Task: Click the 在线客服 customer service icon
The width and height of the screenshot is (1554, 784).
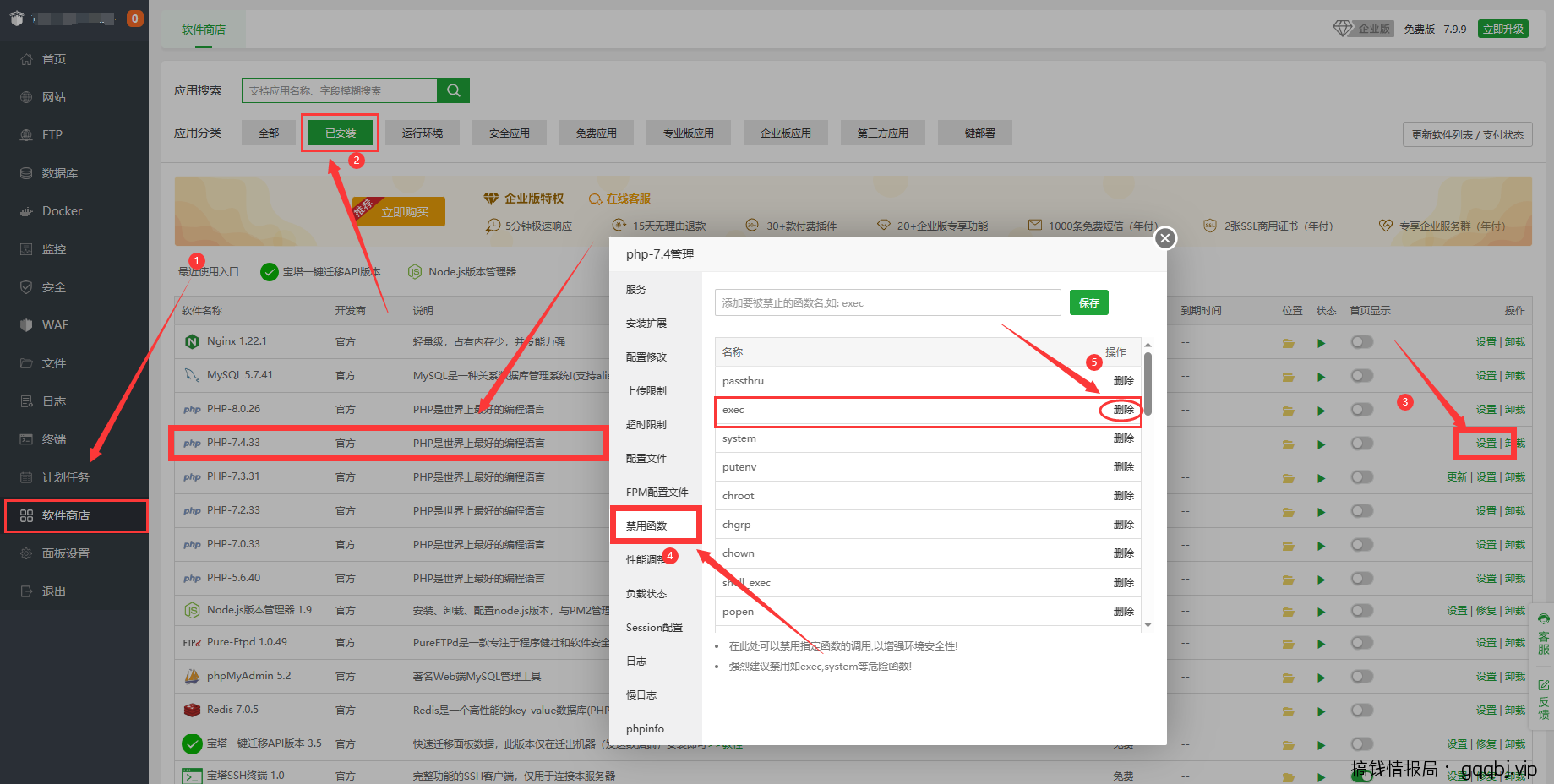Action: [594, 198]
